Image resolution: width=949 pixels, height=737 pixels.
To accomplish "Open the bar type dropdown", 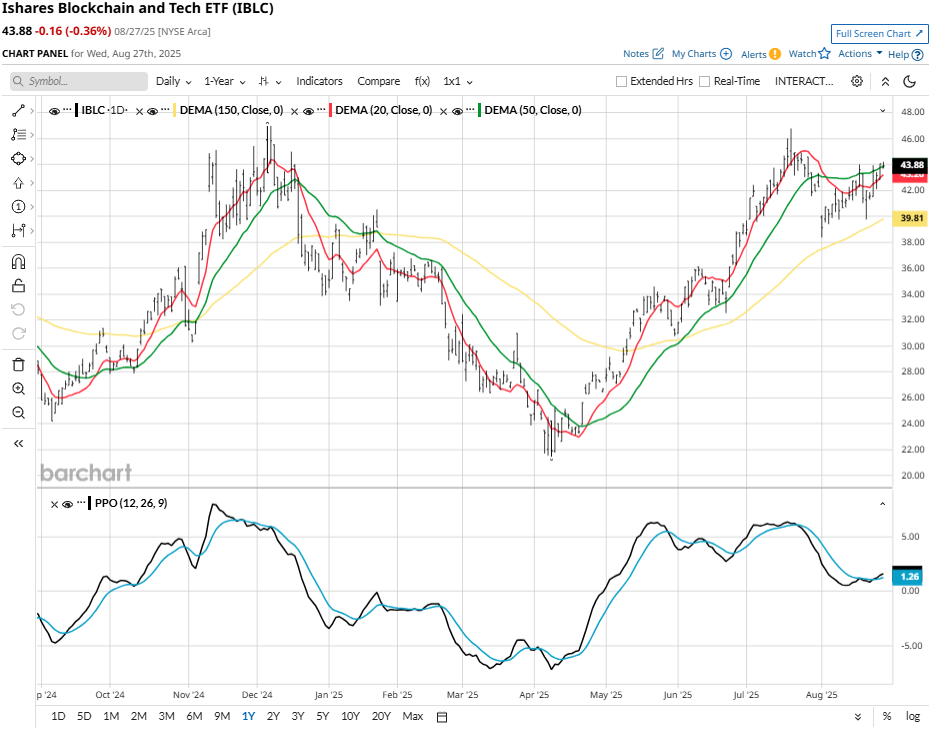I will [270, 81].
